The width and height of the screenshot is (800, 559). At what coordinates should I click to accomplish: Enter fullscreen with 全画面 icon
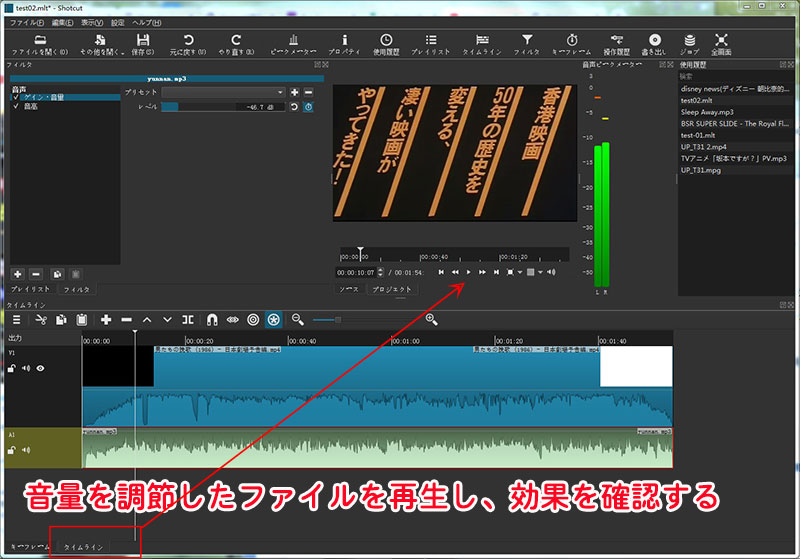pyautogui.click(x=721, y=40)
